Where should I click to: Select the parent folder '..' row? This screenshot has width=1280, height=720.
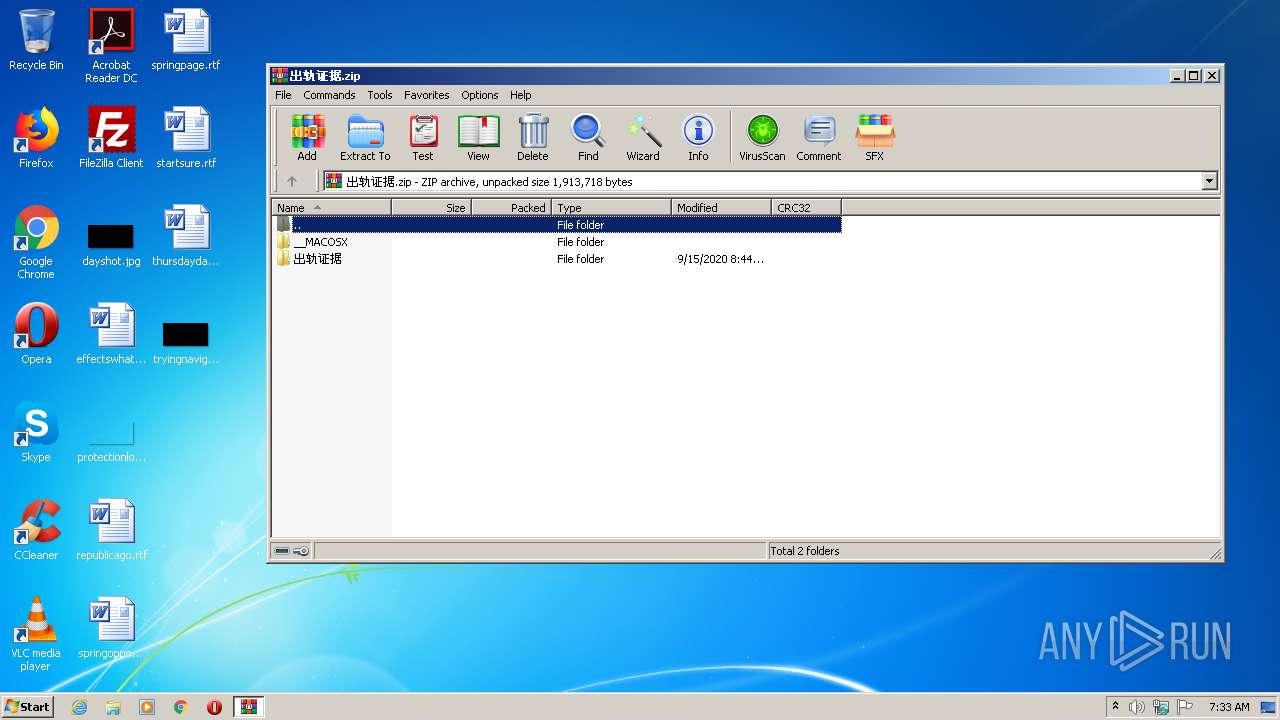click(557, 225)
